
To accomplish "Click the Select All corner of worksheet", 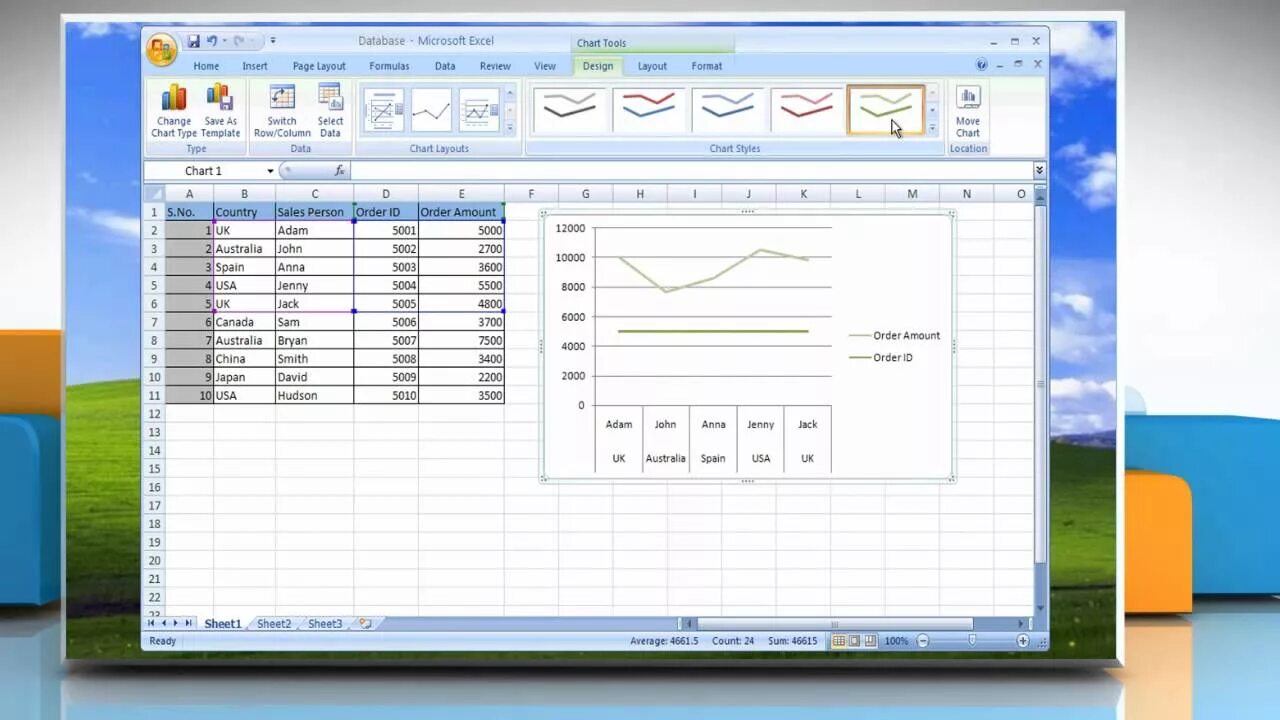I will (154, 194).
